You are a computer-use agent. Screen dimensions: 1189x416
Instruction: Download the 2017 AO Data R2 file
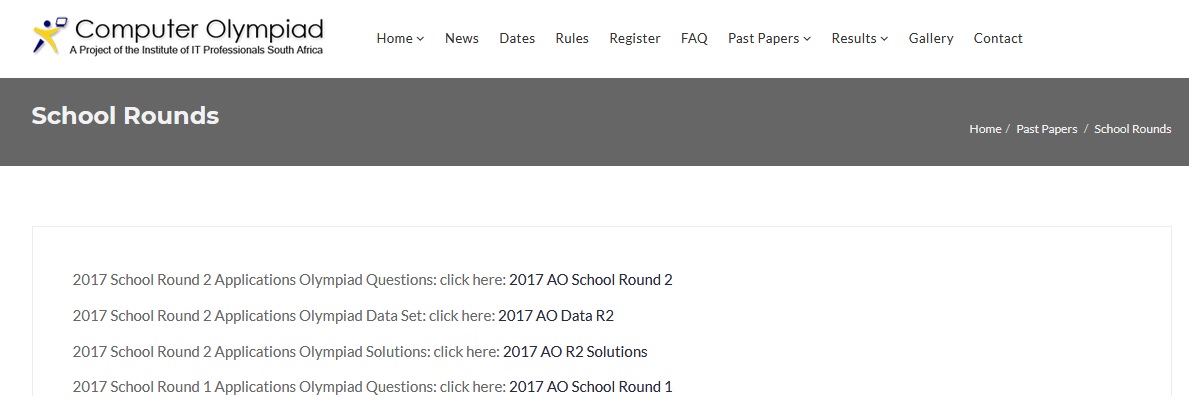coord(556,316)
